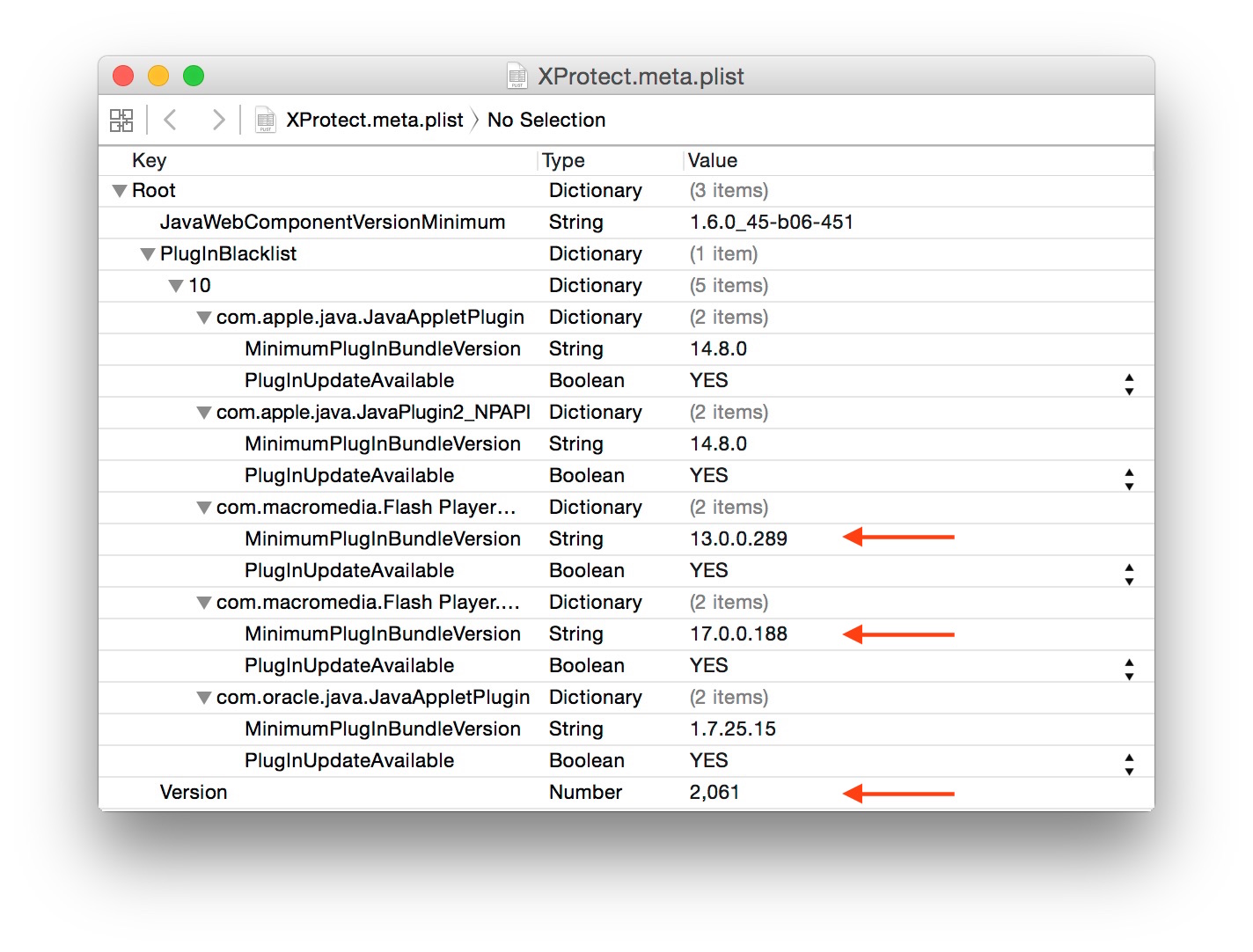This screenshot has height=952, width=1253.
Task: Click the document icon in title bar
Action: [517, 77]
